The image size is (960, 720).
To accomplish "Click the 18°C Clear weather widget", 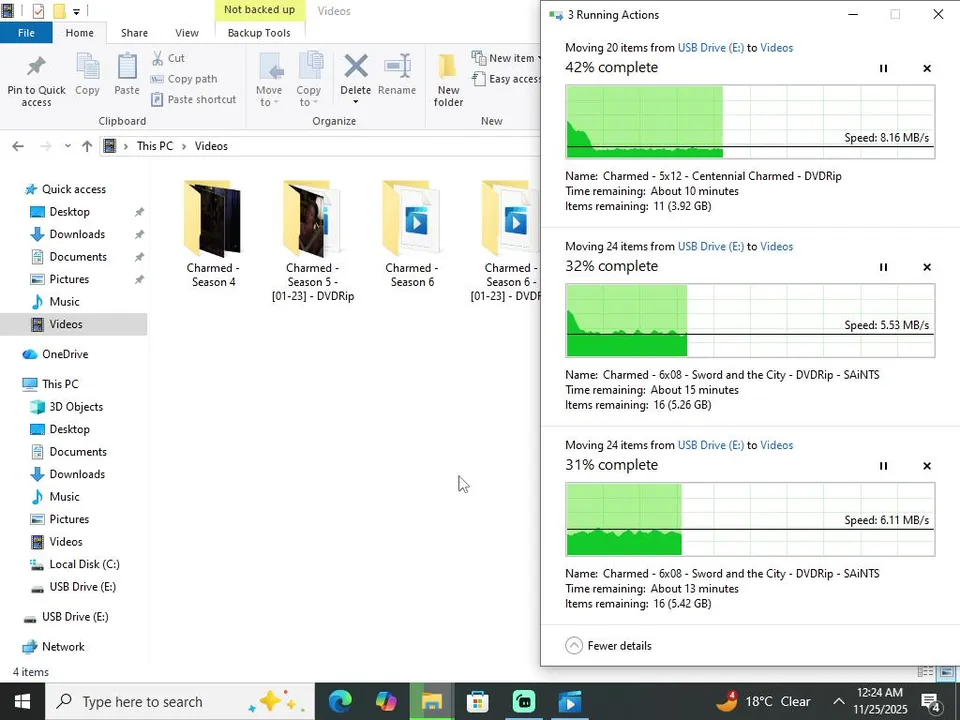I will tap(763, 702).
